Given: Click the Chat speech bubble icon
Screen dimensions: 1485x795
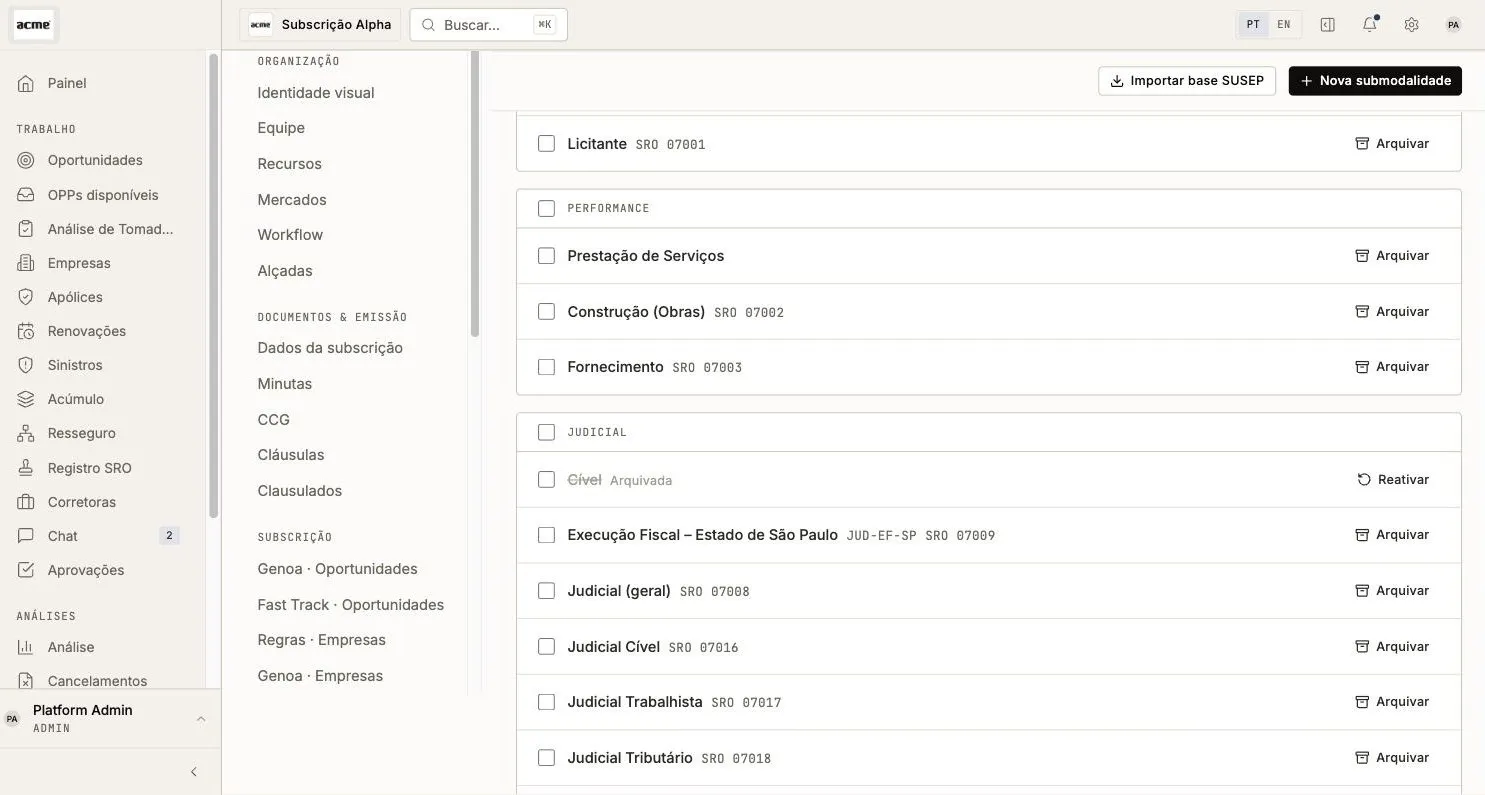Looking at the screenshot, I should click(x=27, y=536).
